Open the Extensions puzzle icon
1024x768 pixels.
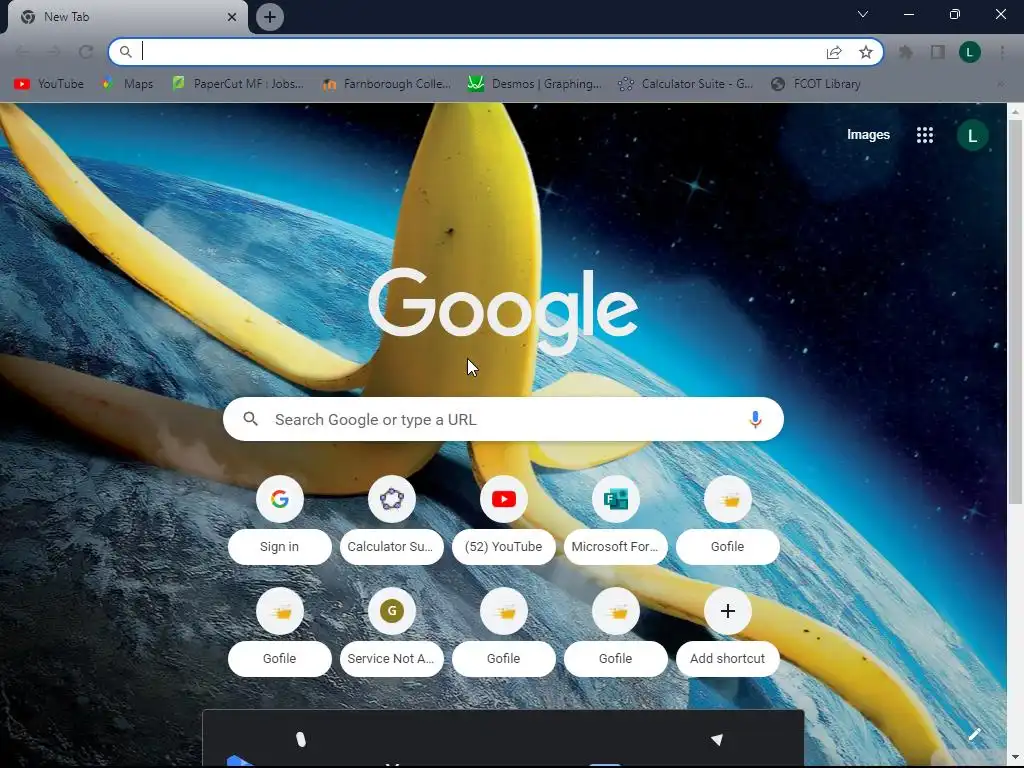(905, 52)
